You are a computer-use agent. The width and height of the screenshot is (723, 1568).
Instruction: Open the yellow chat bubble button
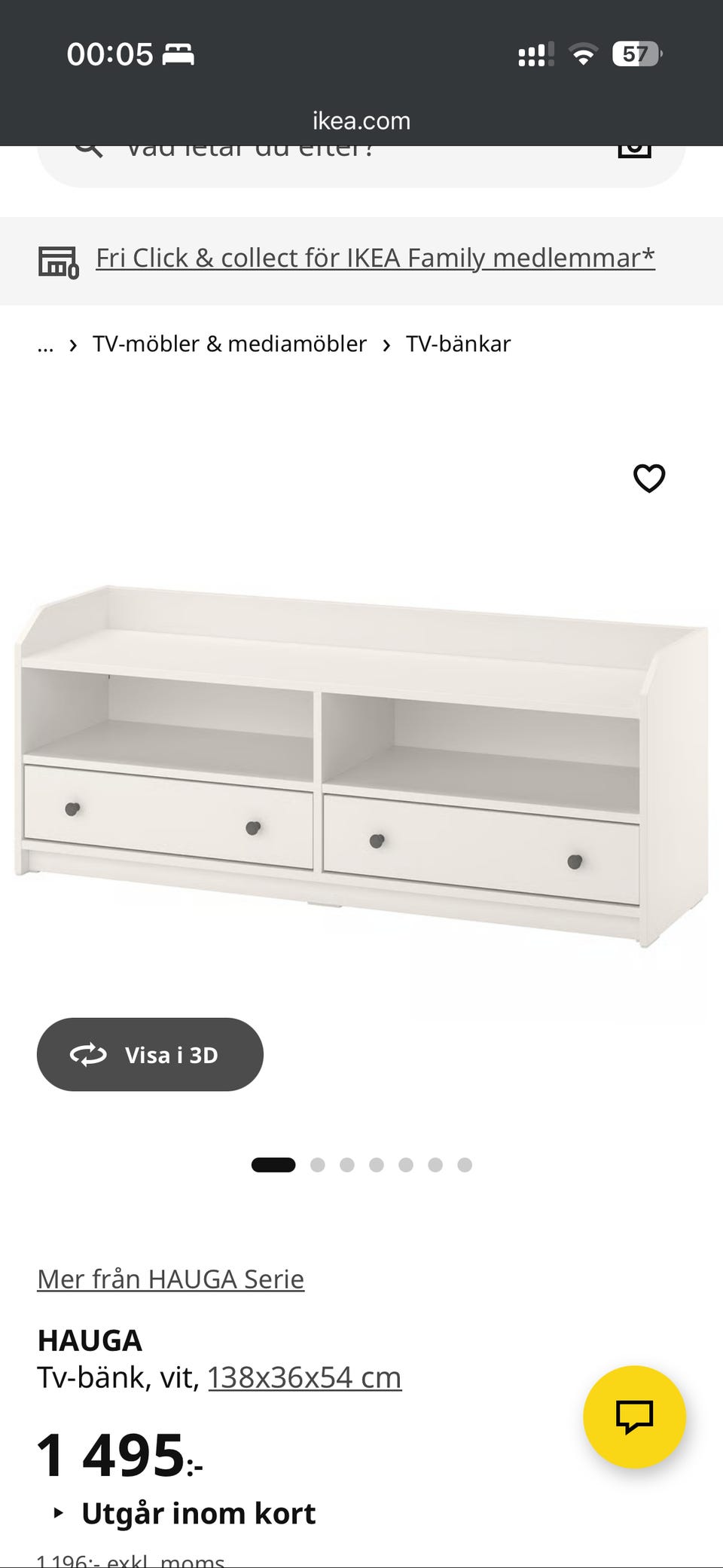click(x=634, y=1417)
